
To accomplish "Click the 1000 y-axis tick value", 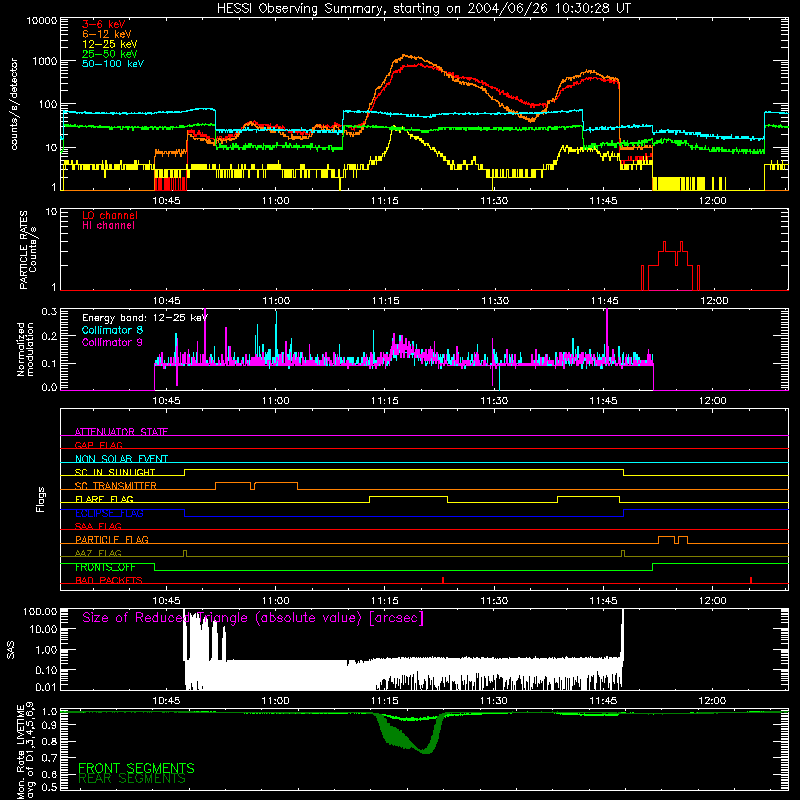I will click(x=45, y=61).
